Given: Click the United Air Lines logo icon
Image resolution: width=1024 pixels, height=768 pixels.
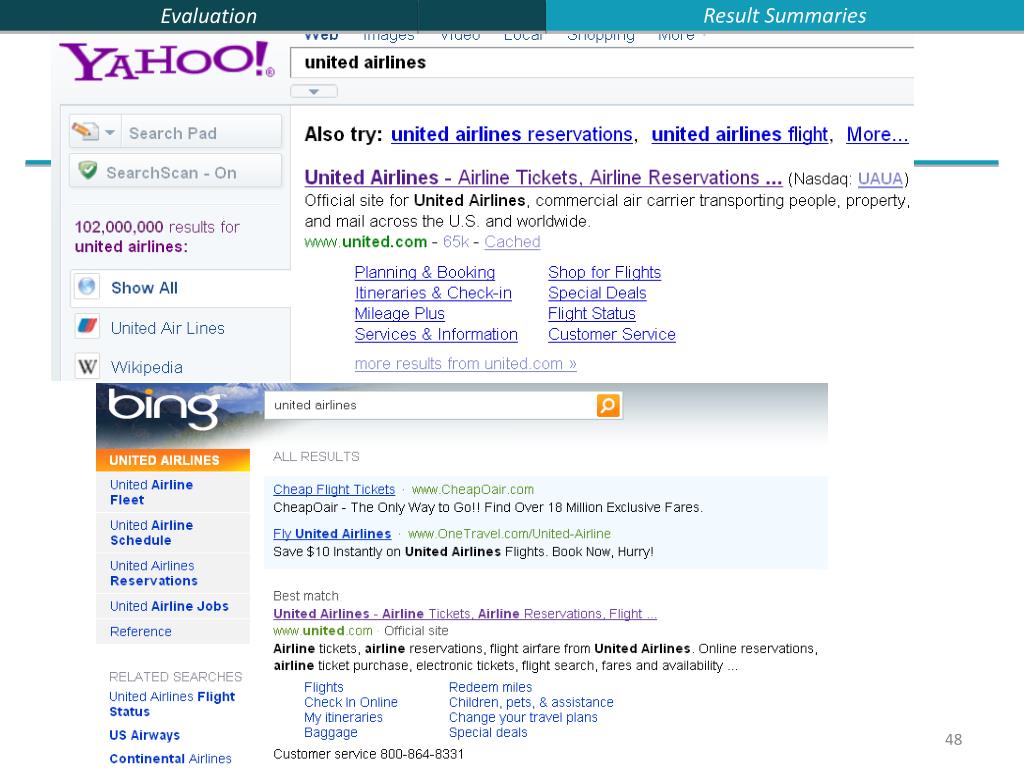Looking at the screenshot, I should click(87, 326).
